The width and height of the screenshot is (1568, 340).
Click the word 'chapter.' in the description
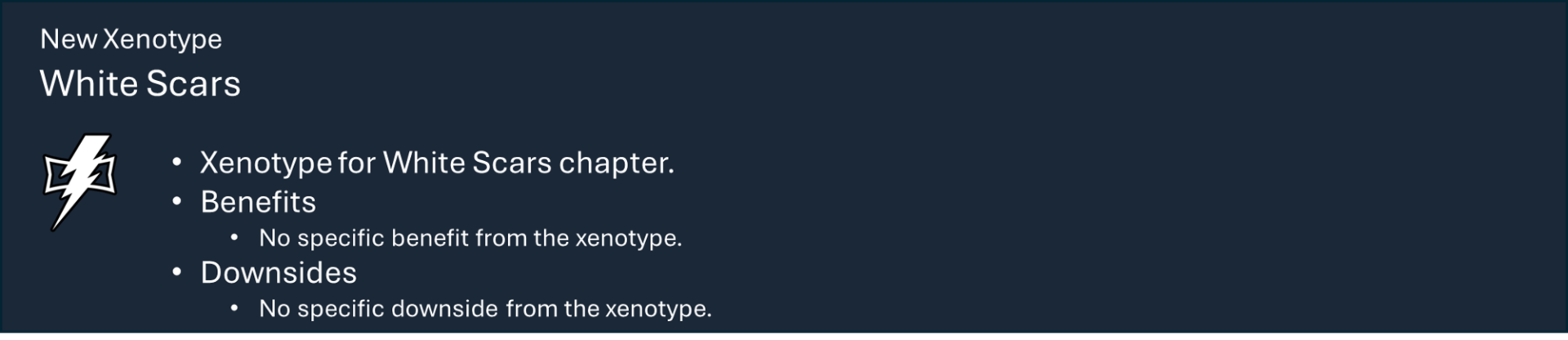(x=617, y=163)
